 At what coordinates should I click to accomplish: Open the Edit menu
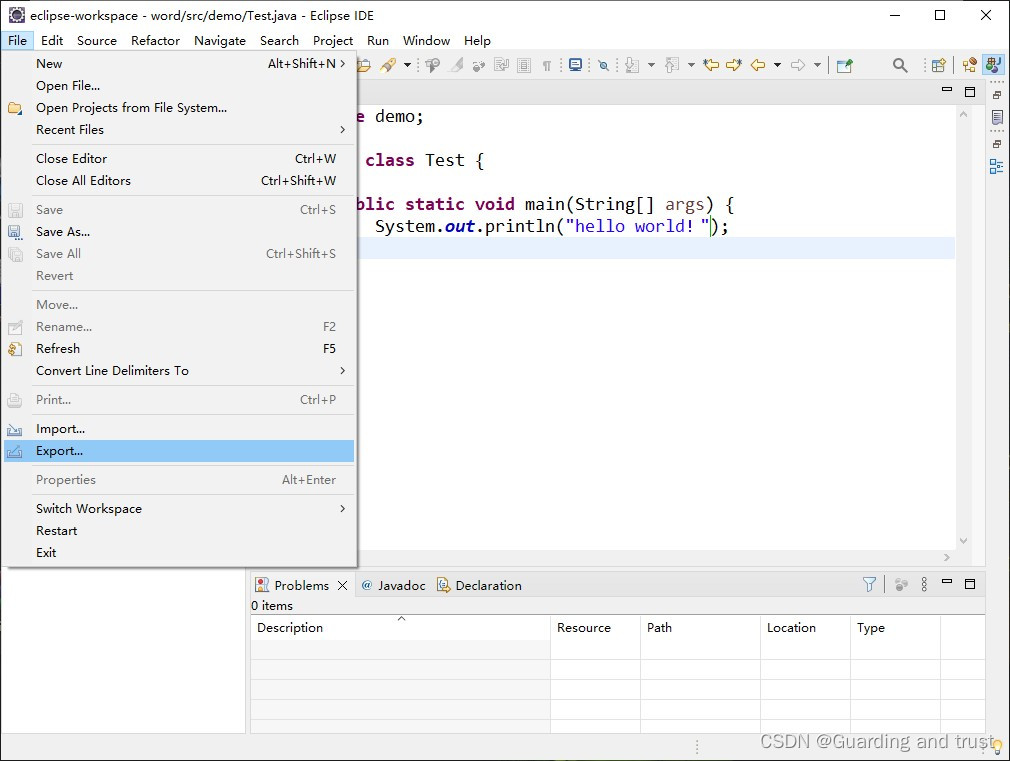[52, 41]
